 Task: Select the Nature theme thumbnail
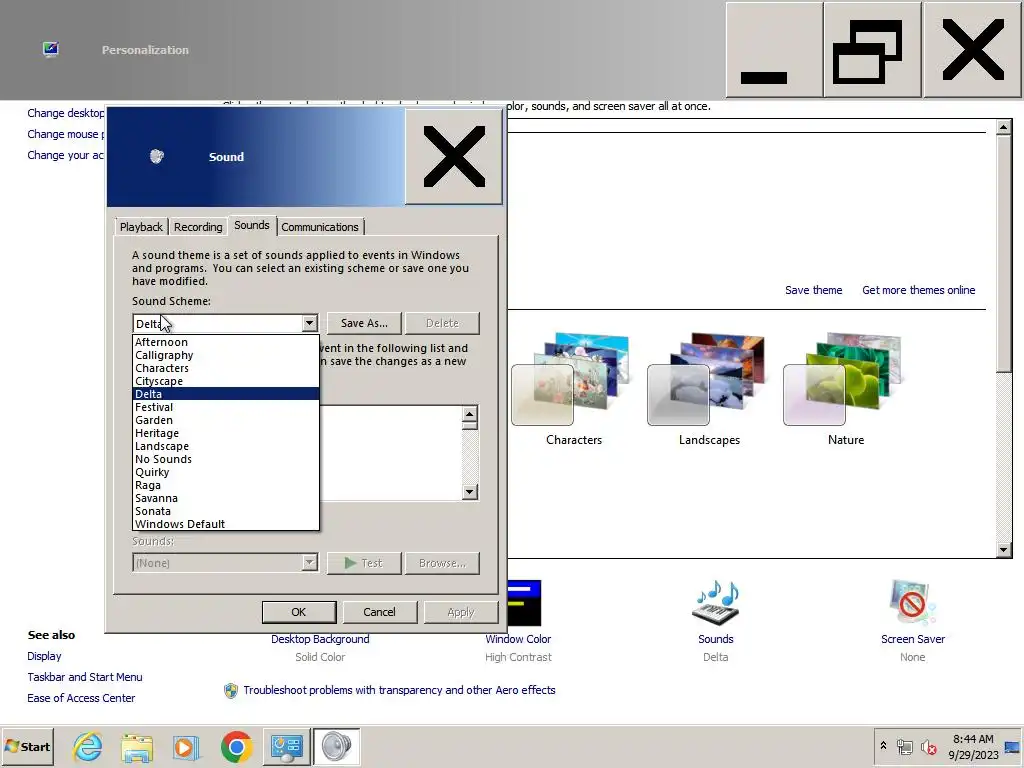[x=846, y=389]
